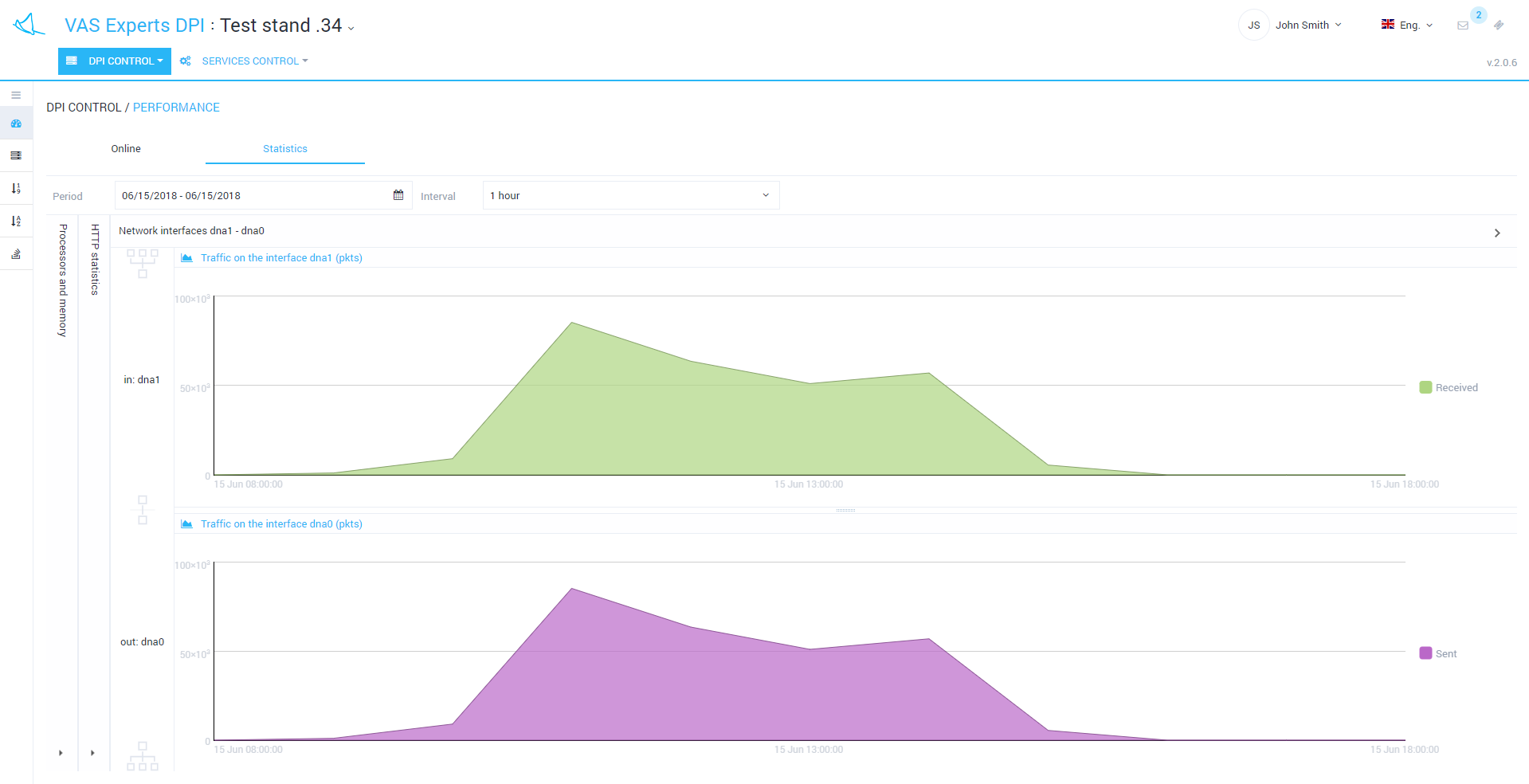Viewport: 1529px width, 784px height.
Task: Click the calendar icon in the Period field
Action: click(398, 195)
